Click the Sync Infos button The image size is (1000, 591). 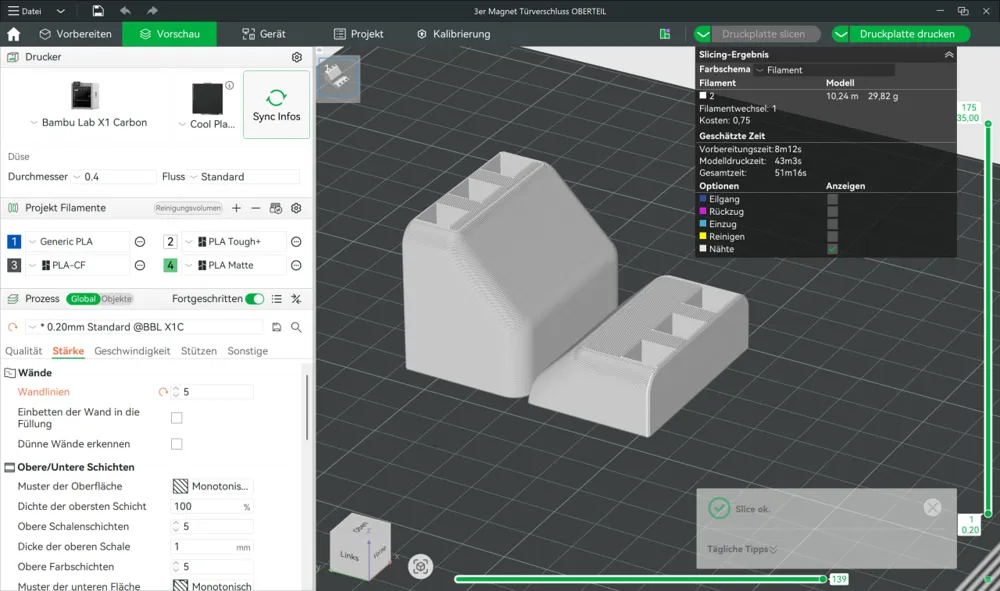click(276, 105)
